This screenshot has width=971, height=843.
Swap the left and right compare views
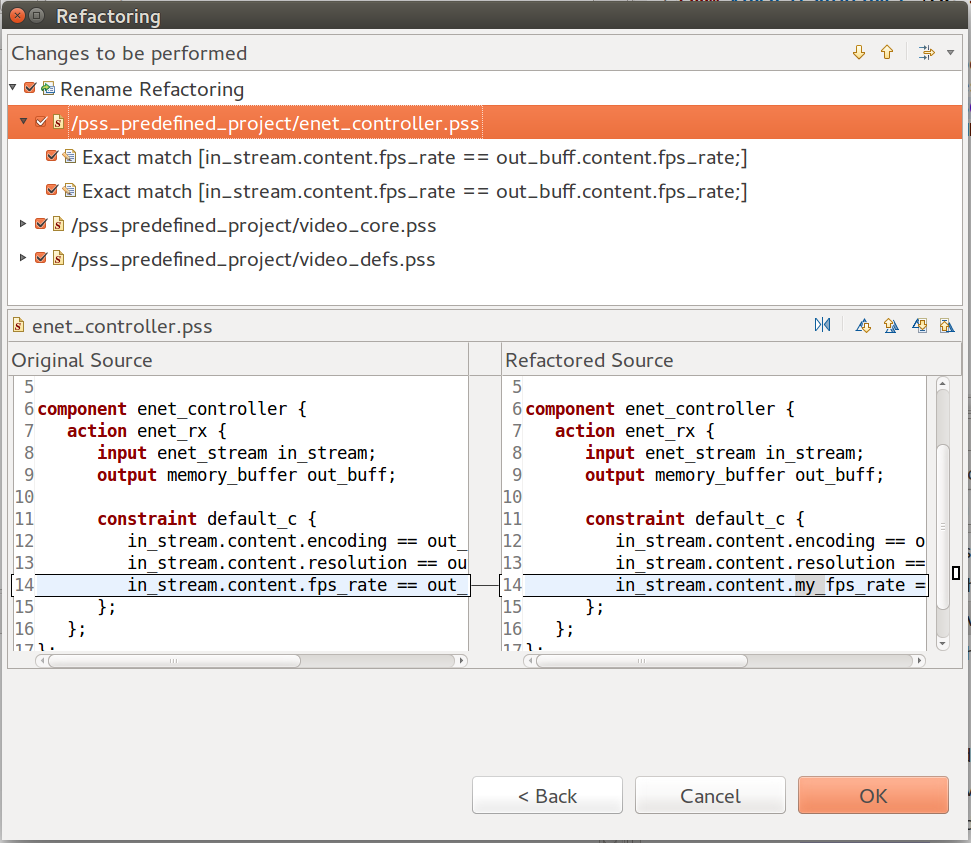coord(822,325)
